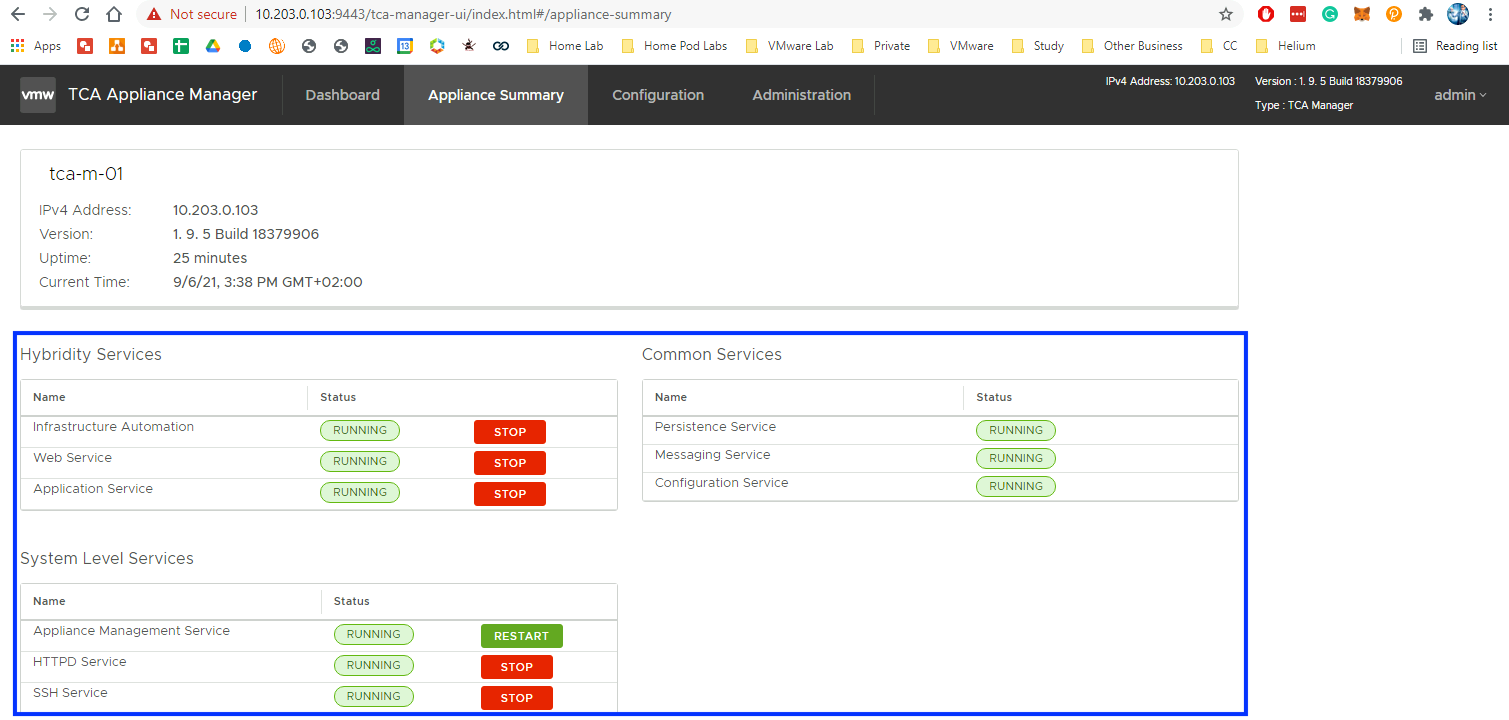
Task: Switch to the Dashboard tab
Action: 342,95
